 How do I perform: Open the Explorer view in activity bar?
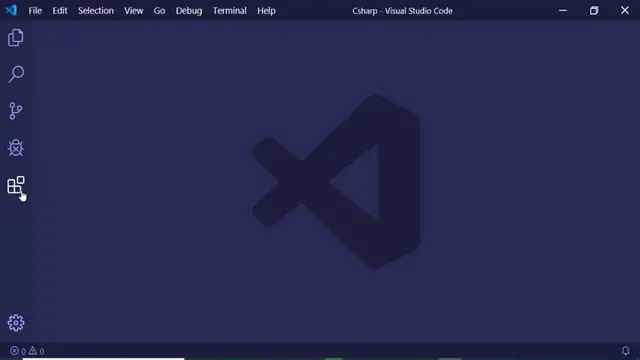(16, 38)
